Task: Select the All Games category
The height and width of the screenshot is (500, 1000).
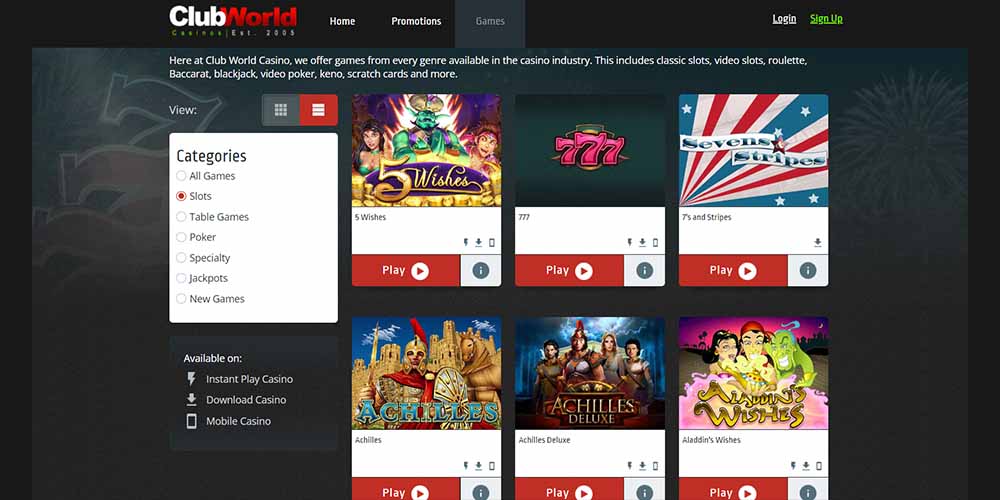Action: (x=181, y=176)
